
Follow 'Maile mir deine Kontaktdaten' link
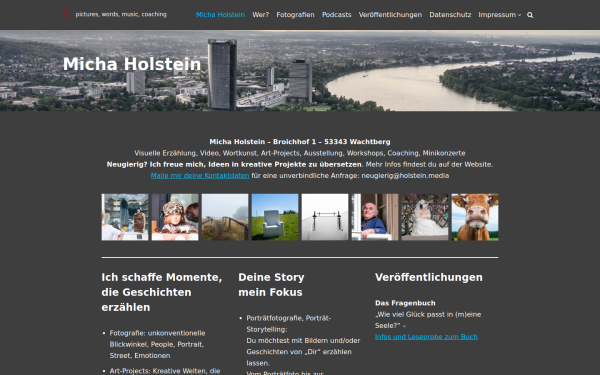200,176
